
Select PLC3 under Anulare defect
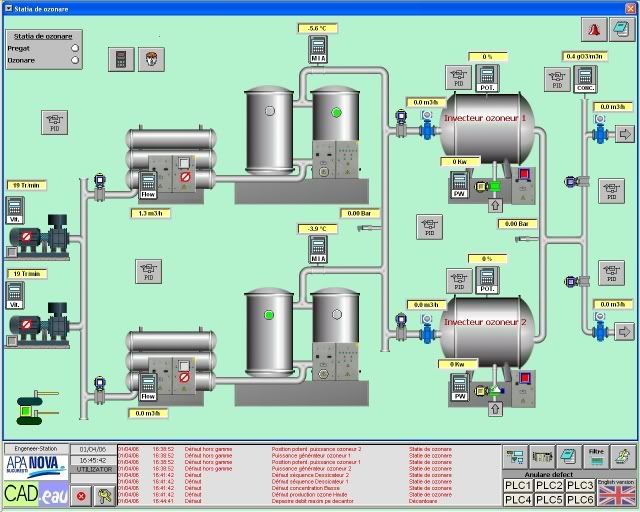click(x=580, y=485)
